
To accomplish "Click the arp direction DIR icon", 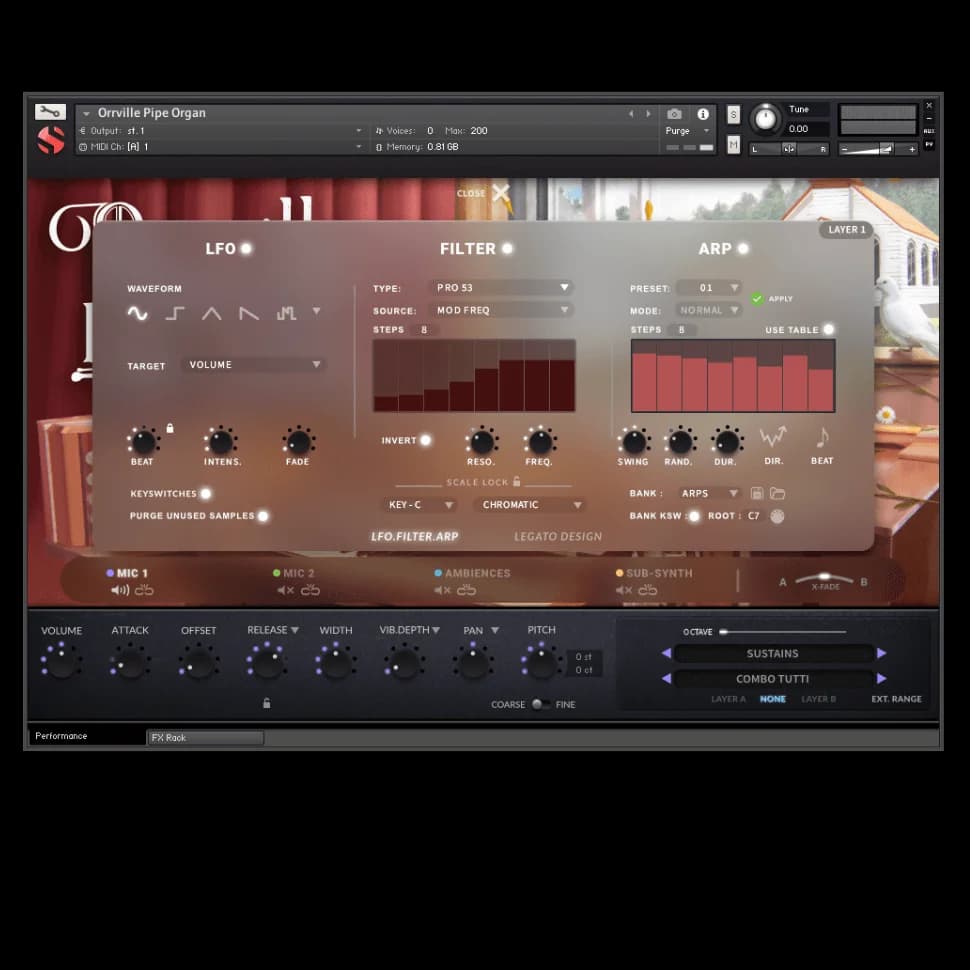I will 773,438.
